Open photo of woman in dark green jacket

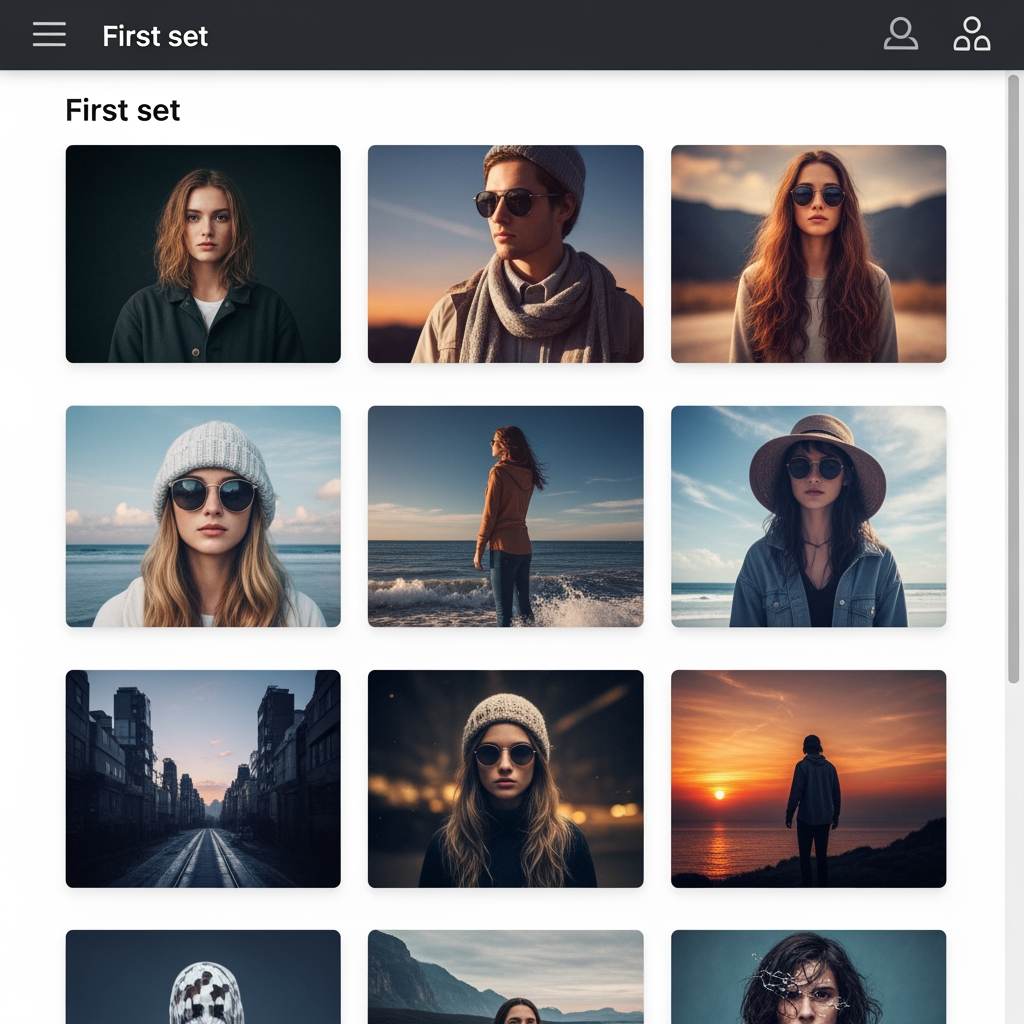point(203,254)
